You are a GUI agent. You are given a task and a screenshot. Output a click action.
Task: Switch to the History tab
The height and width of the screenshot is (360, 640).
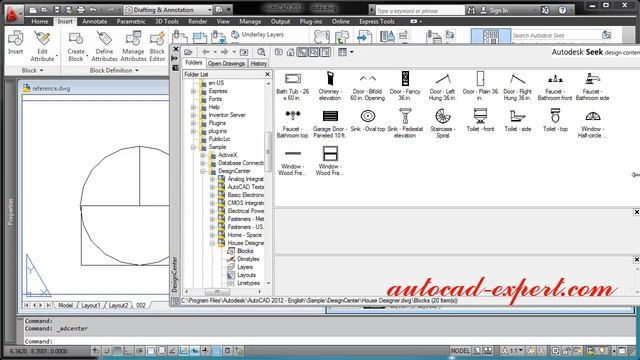258,63
